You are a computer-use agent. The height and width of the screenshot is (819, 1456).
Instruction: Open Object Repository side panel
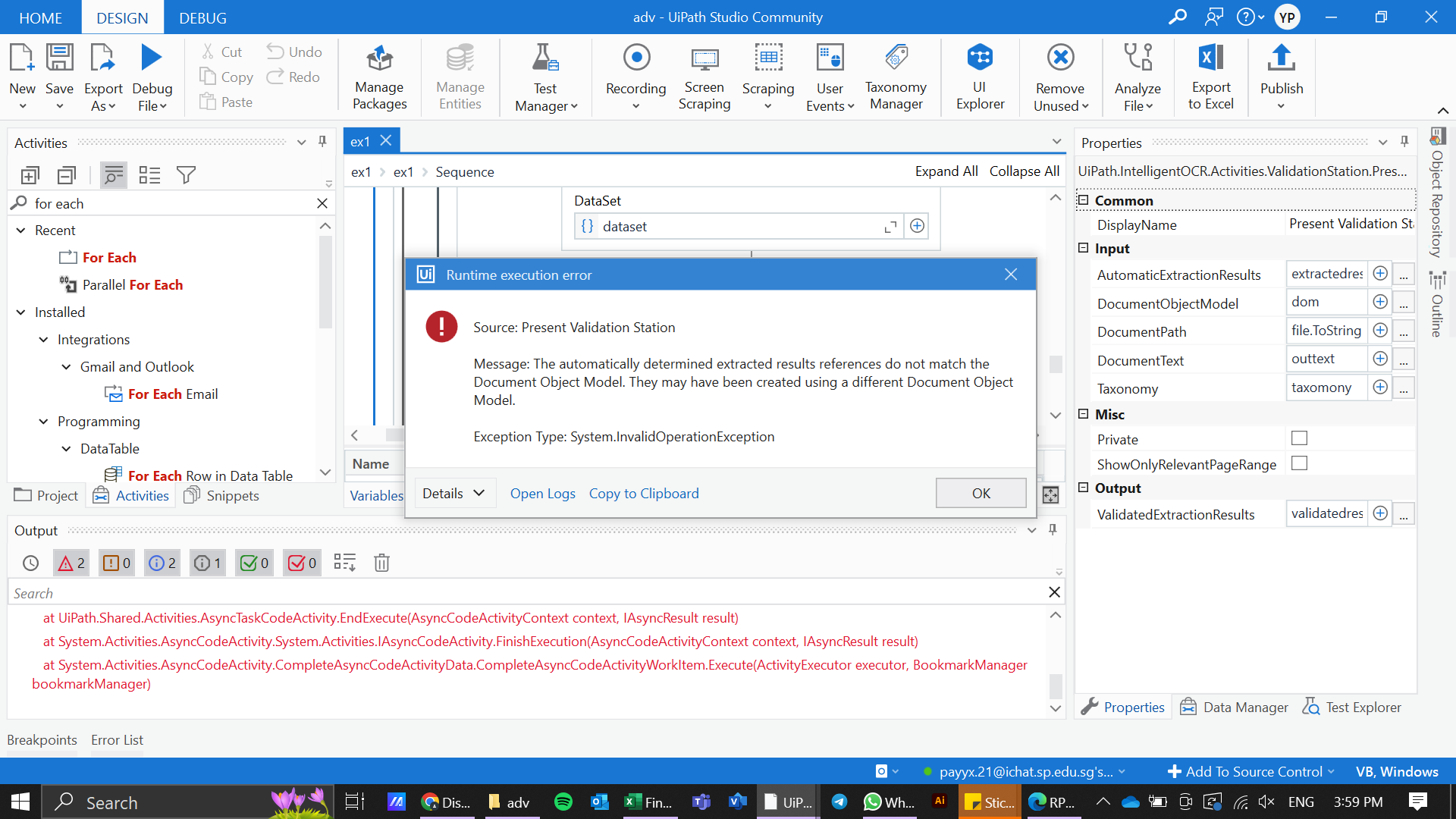tap(1437, 194)
